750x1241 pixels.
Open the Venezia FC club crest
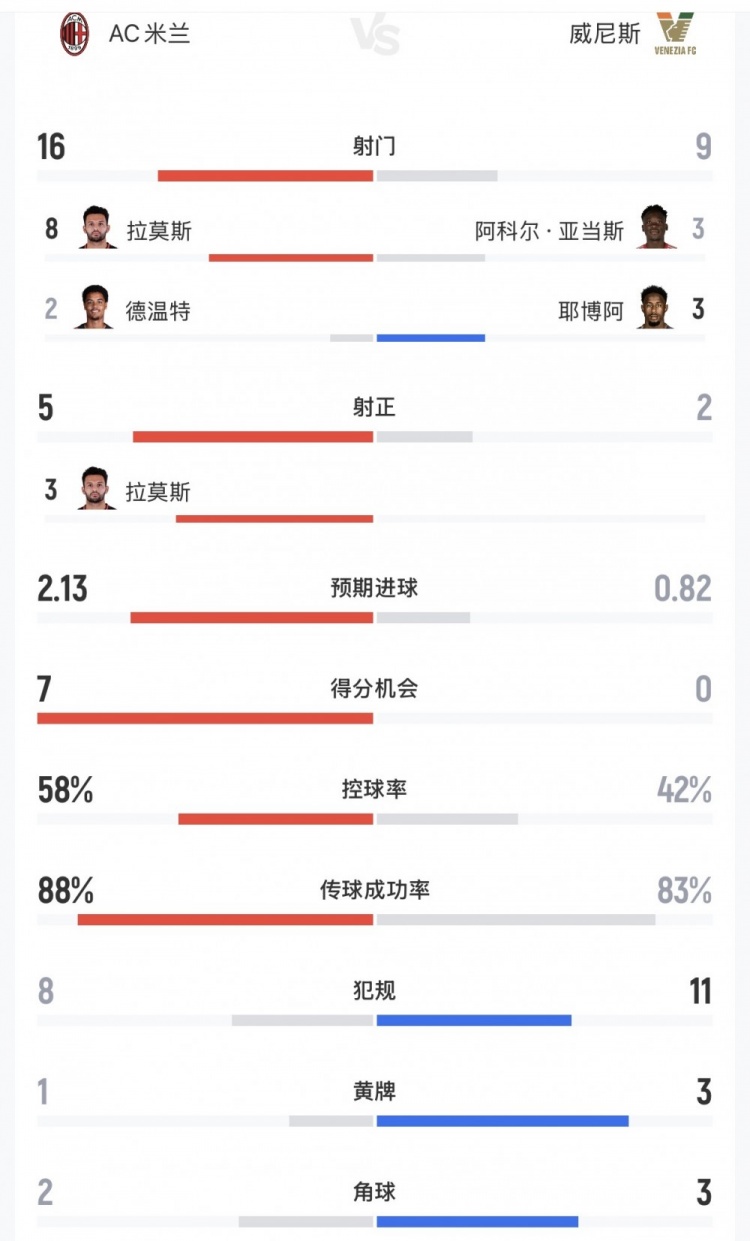677,33
